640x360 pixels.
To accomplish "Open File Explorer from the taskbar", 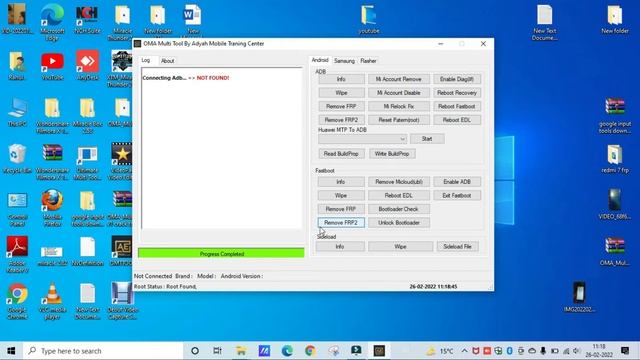I will click(241, 351).
